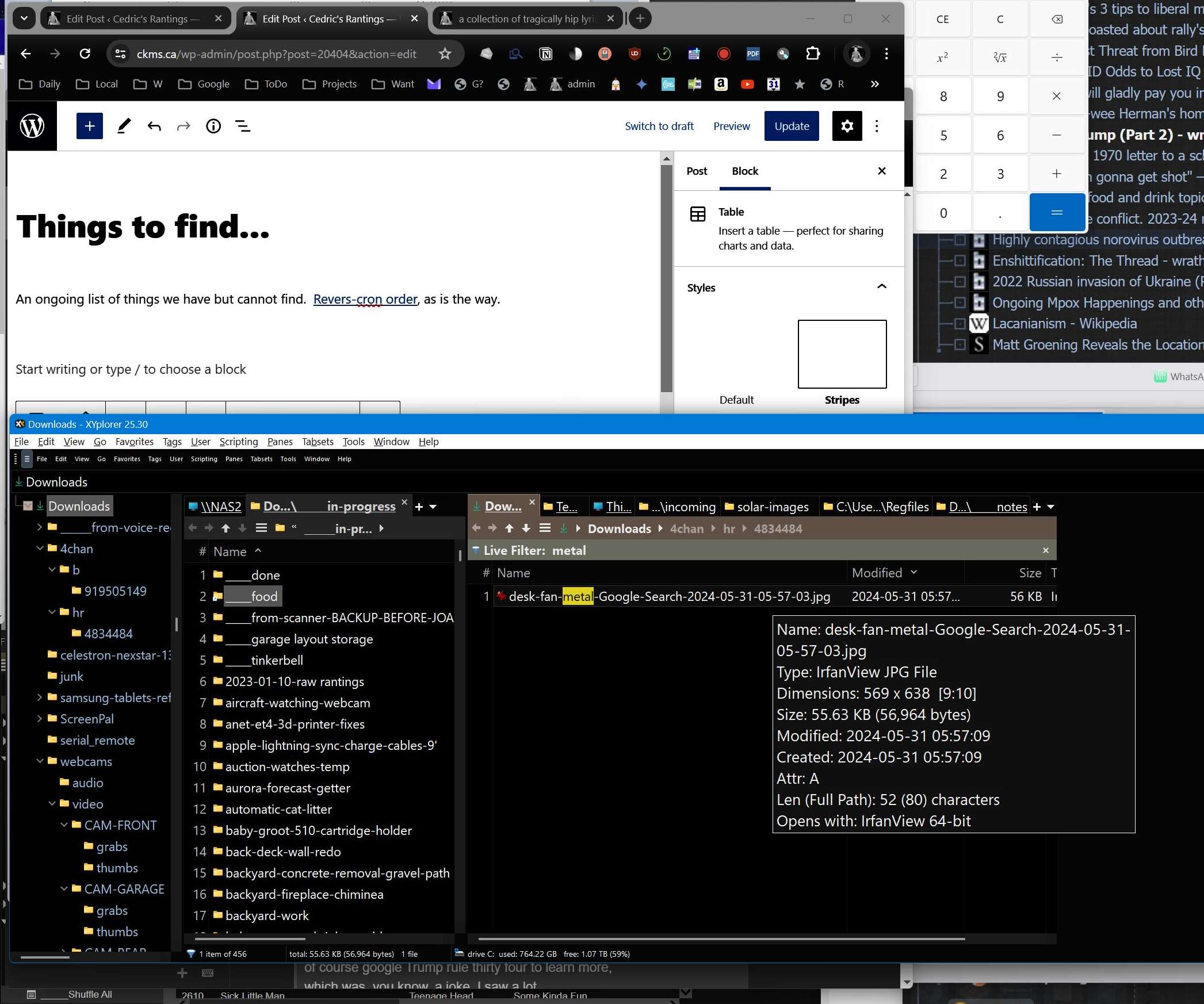Viewport: 1204px width, 1004px height.
Task: Open the Revers-cron order link
Action: coord(365,299)
